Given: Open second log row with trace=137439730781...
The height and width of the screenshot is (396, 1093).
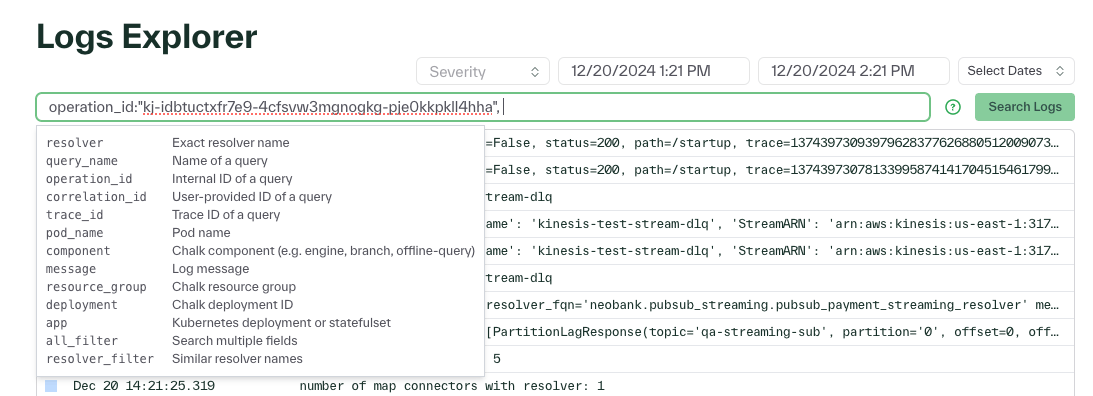Looking at the screenshot, I should (x=779, y=170).
